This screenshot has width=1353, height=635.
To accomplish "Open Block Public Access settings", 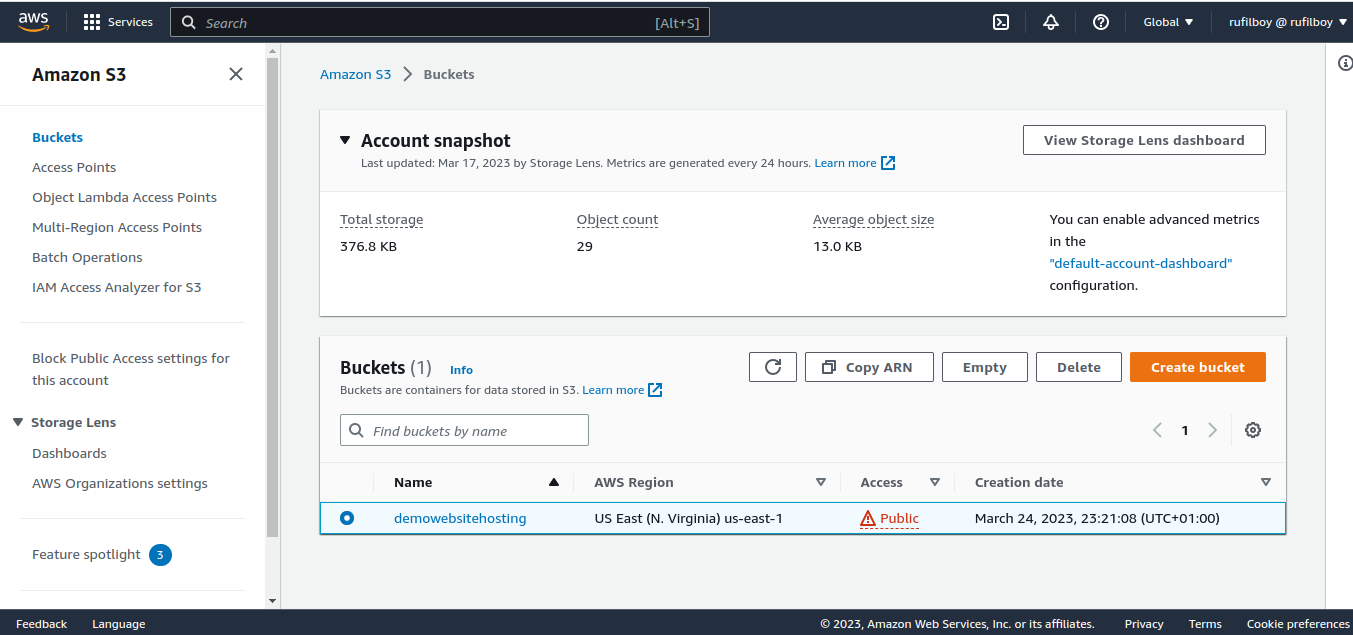I will pos(131,369).
